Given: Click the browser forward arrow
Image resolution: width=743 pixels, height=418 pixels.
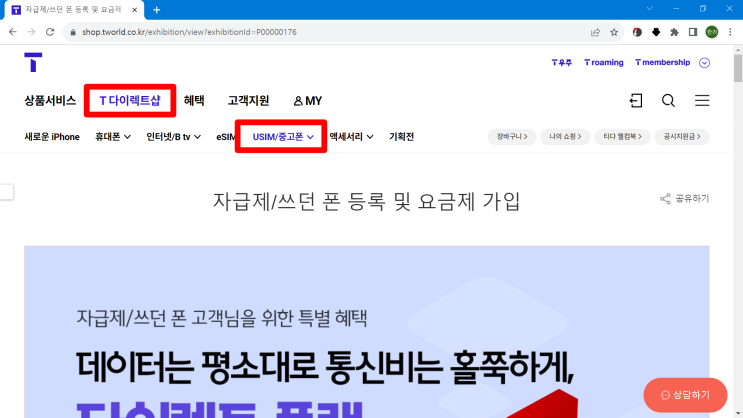Looking at the screenshot, I should (31, 32).
